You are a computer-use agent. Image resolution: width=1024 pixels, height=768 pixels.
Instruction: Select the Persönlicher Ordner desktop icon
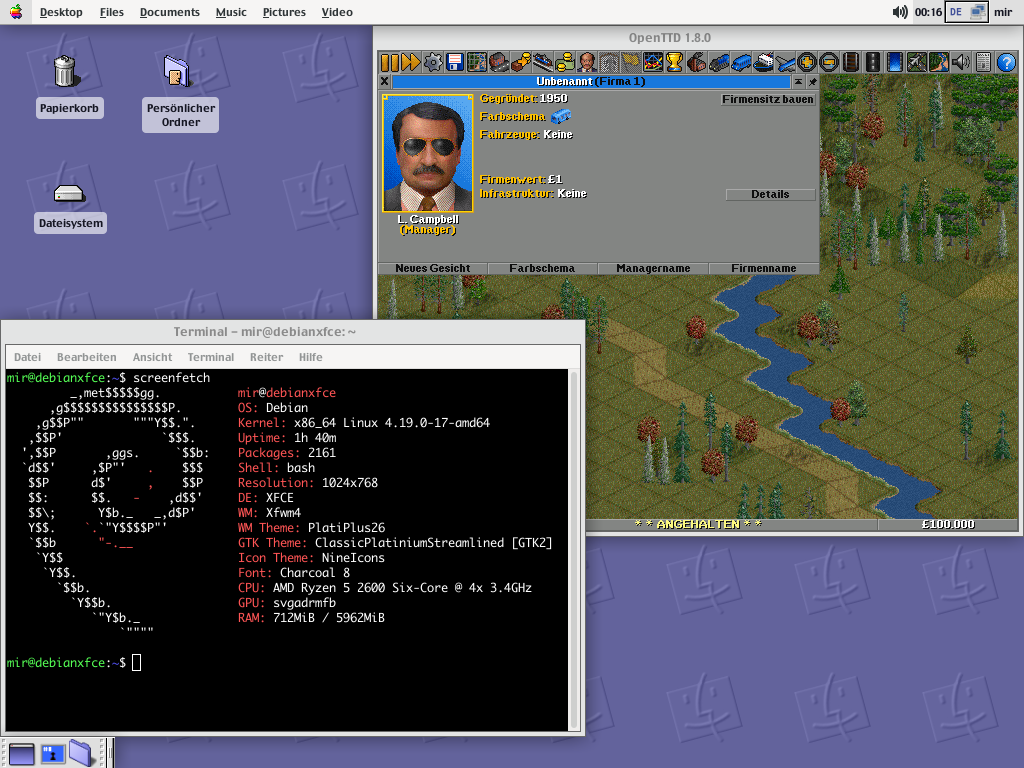click(x=180, y=93)
